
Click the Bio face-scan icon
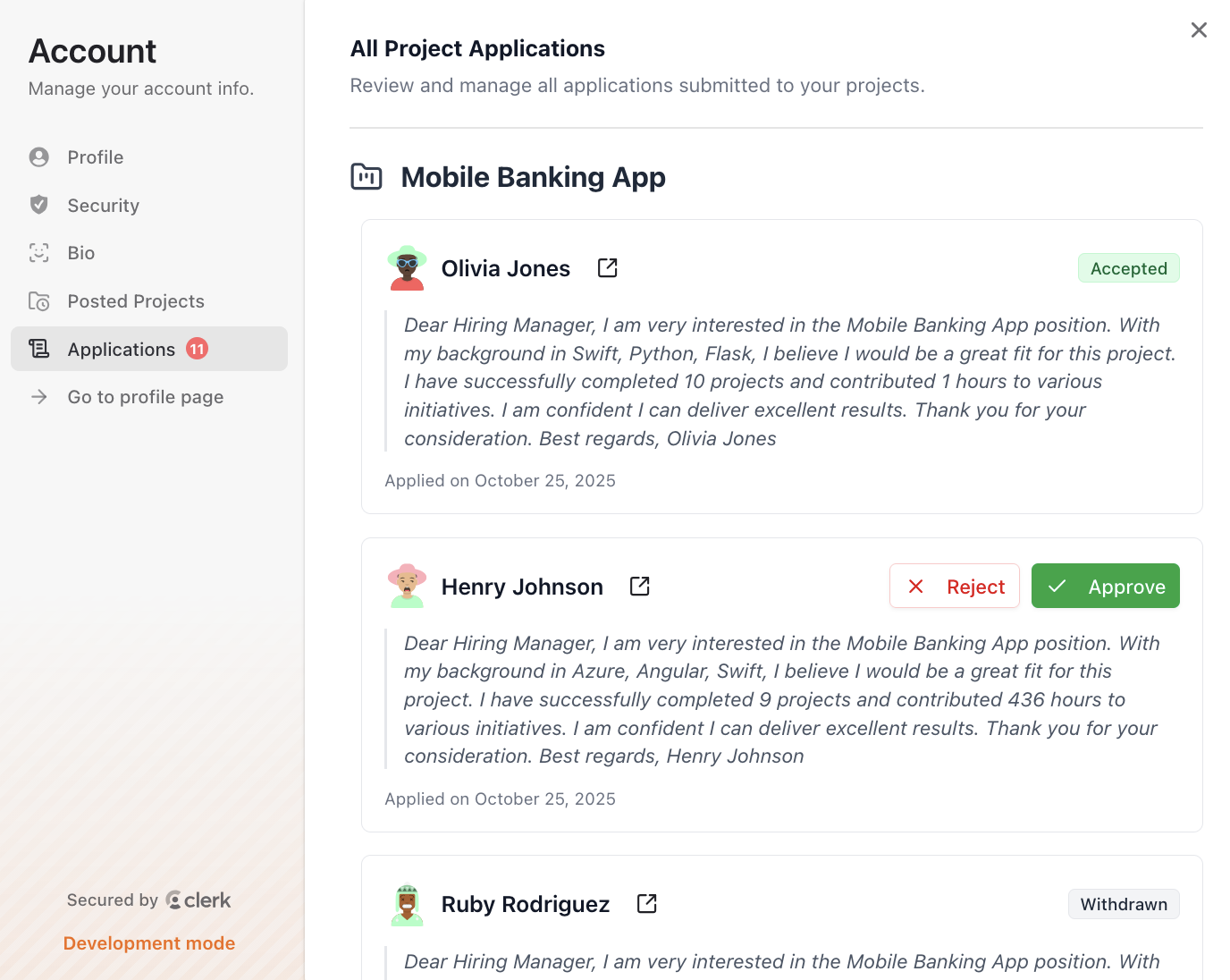tap(39, 253)
